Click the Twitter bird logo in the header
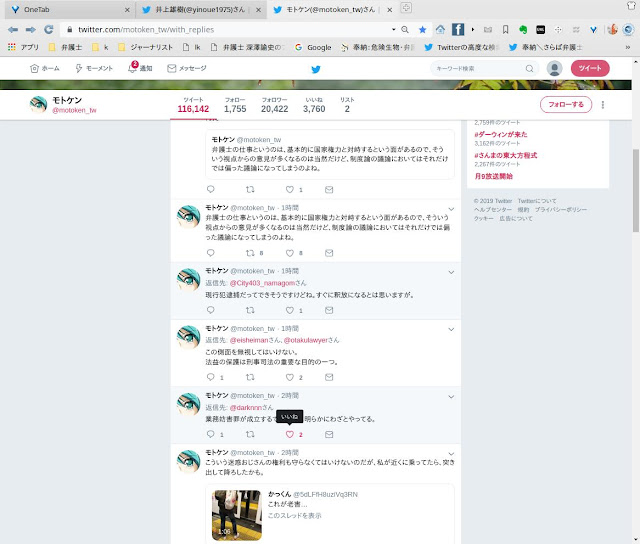The width and height of the screenshot is (640, 544). click(x=316, y=69)
